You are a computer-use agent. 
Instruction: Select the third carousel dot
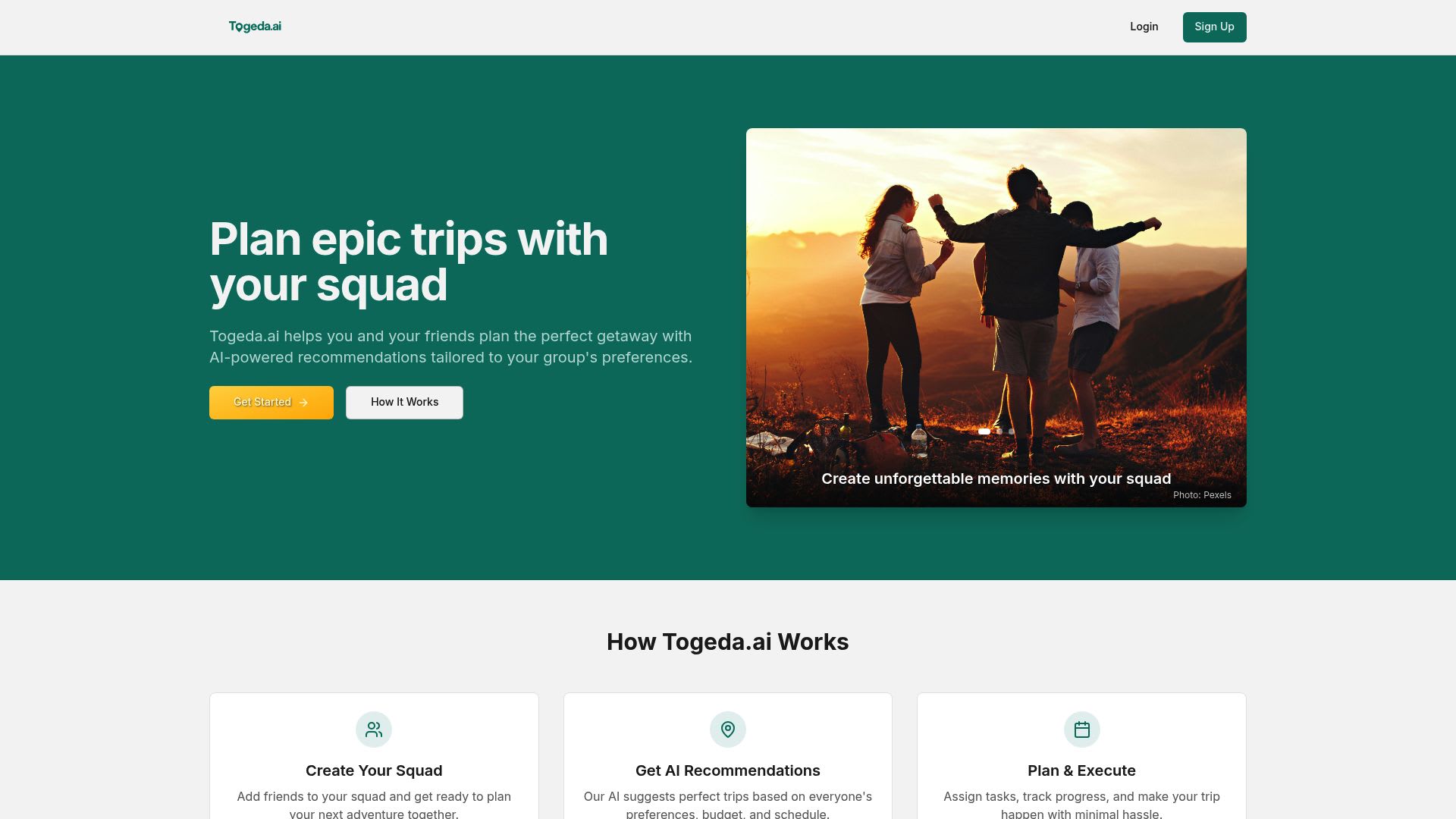[1012, 431]
